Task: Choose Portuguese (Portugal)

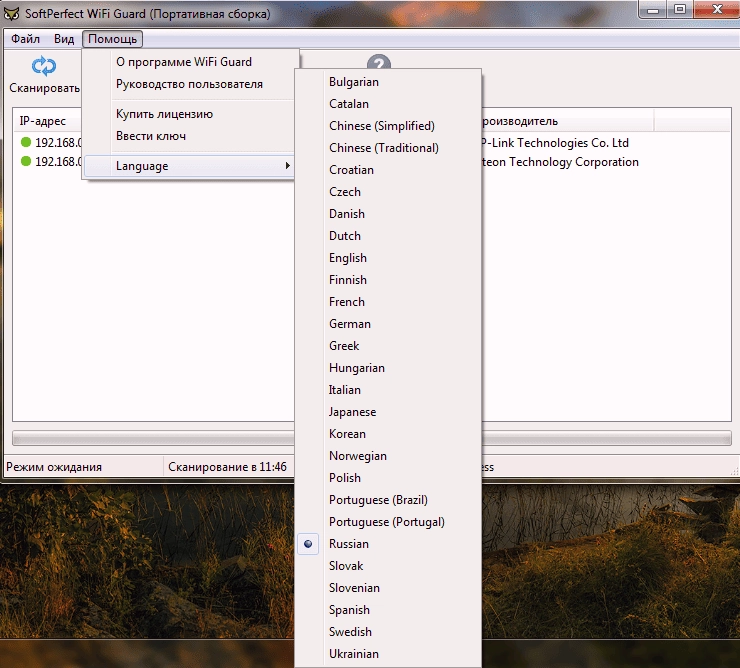Action: pyautogui.click(x=388, y=522)
